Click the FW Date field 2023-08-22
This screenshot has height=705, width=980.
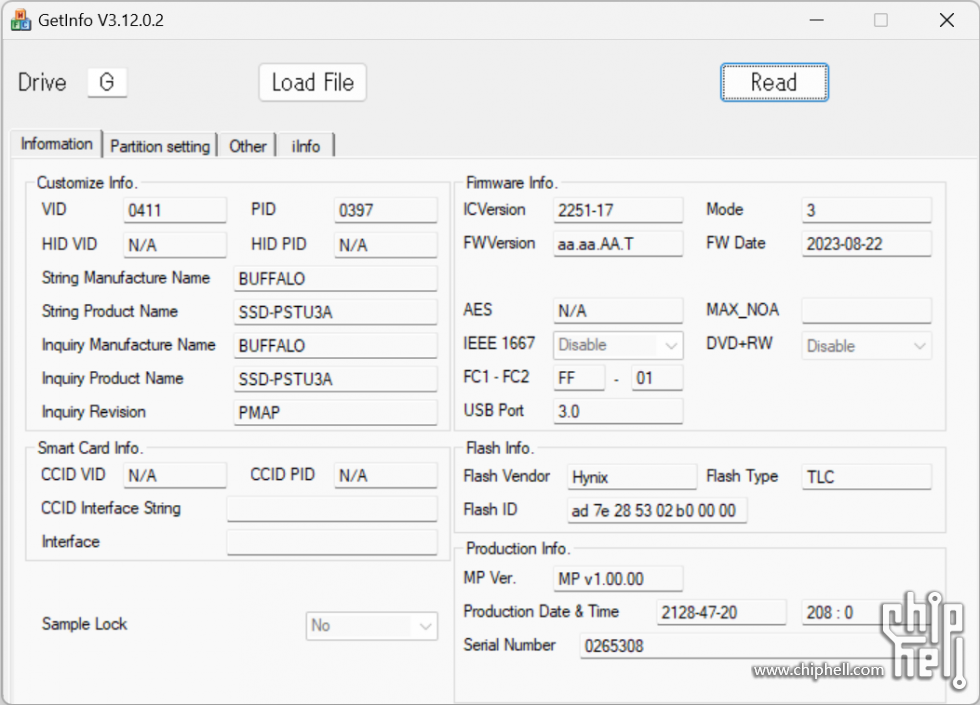tap(866, 244)
